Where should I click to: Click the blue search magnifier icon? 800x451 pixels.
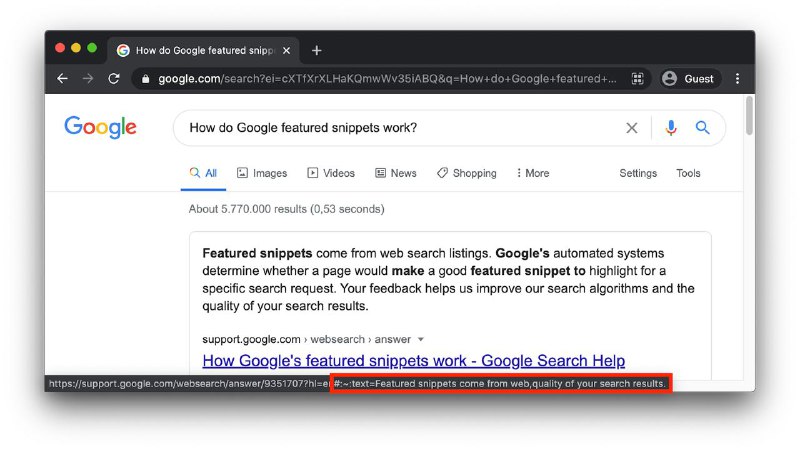[703, 128]
